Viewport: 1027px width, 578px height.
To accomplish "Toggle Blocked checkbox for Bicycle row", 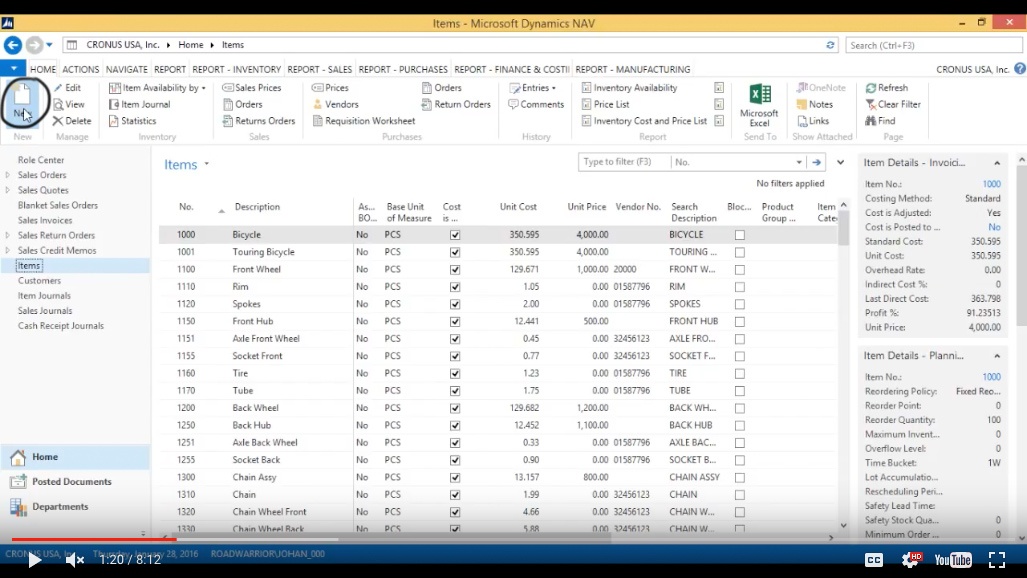I will pos(739,235).
